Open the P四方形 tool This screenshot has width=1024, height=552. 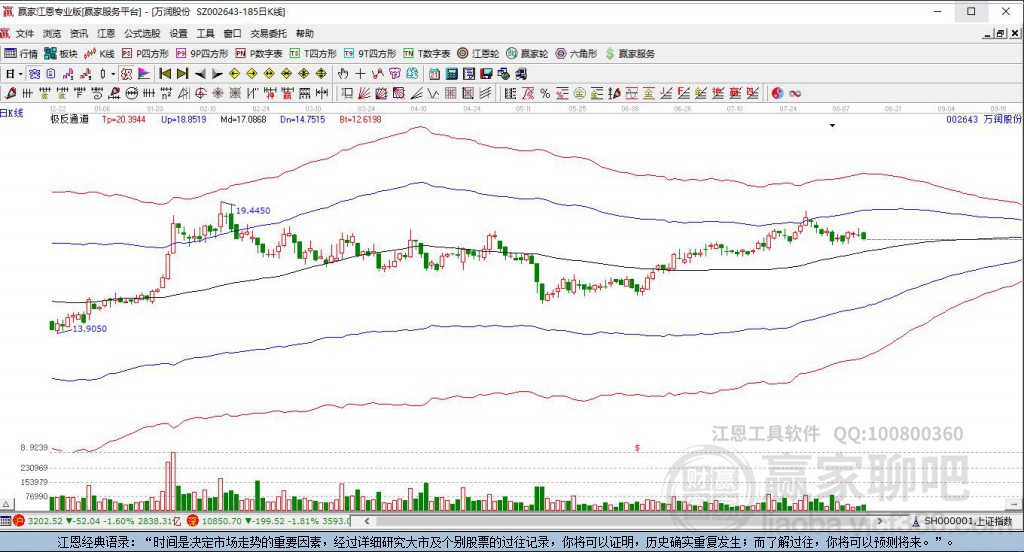click(145, 54)
